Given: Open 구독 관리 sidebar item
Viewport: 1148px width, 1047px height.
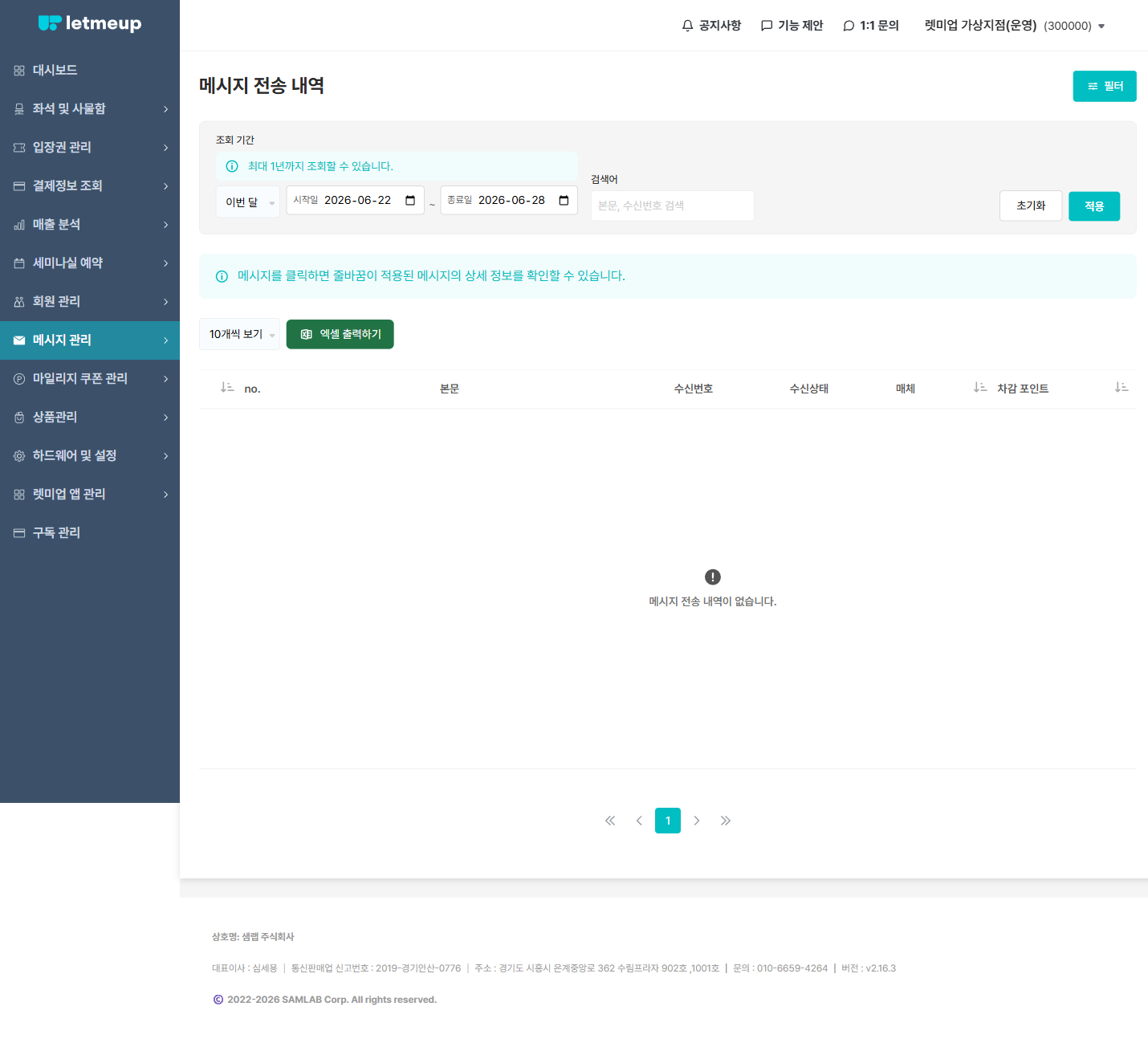Looking at the screenshot, I should (90, 532).
